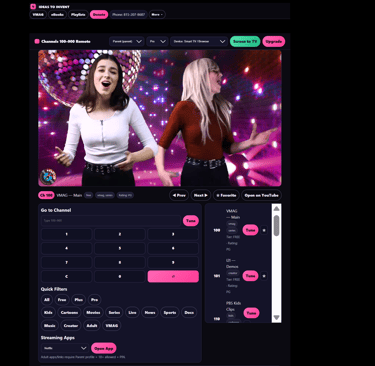This screenshot has height=366, width=375.
Task: Select the All quick filter
Action: (47, 300)
